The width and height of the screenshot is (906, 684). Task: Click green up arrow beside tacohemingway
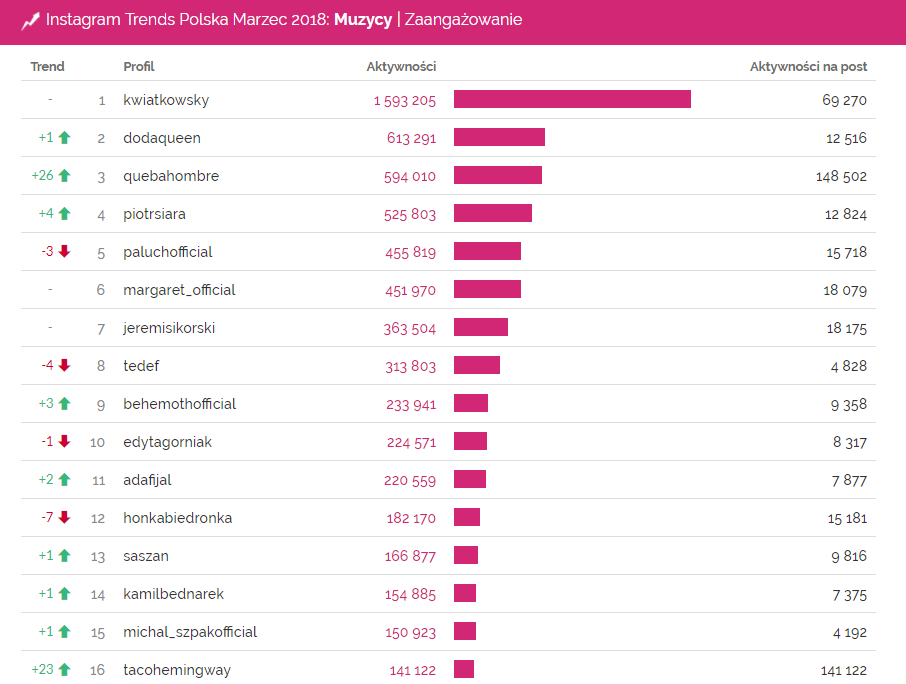[x=65, y=670]
